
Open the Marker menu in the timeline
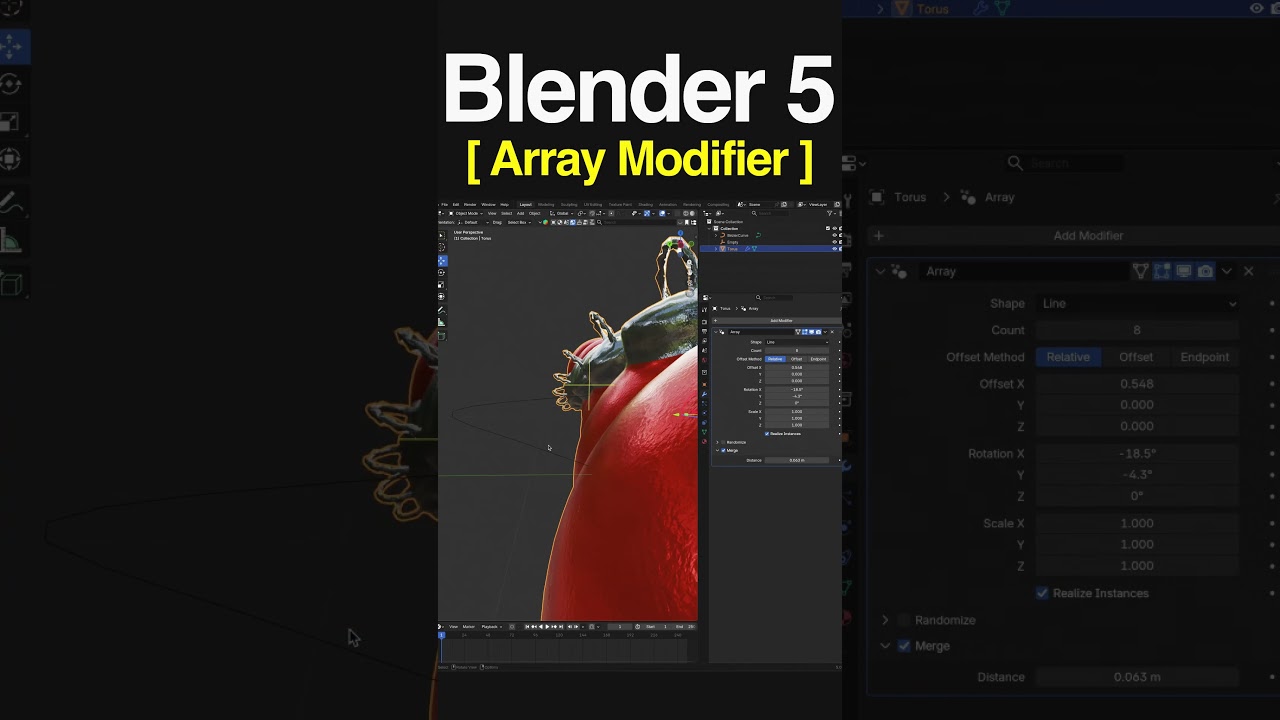469,627
